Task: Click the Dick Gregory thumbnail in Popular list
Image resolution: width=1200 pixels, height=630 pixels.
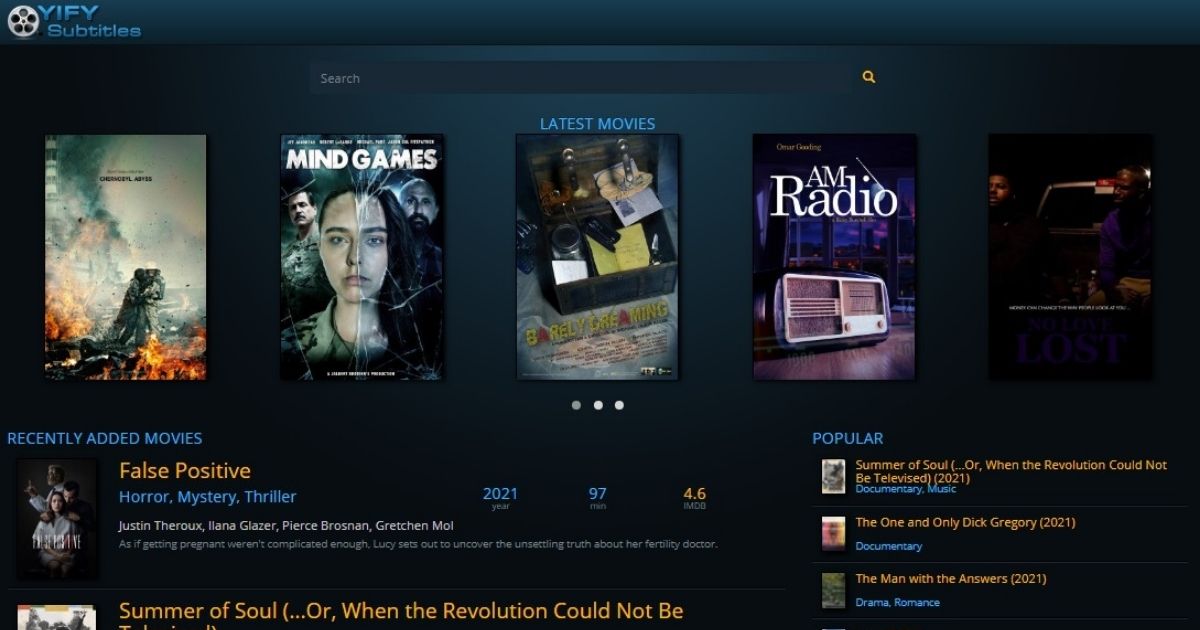Action: pos(833,532)
